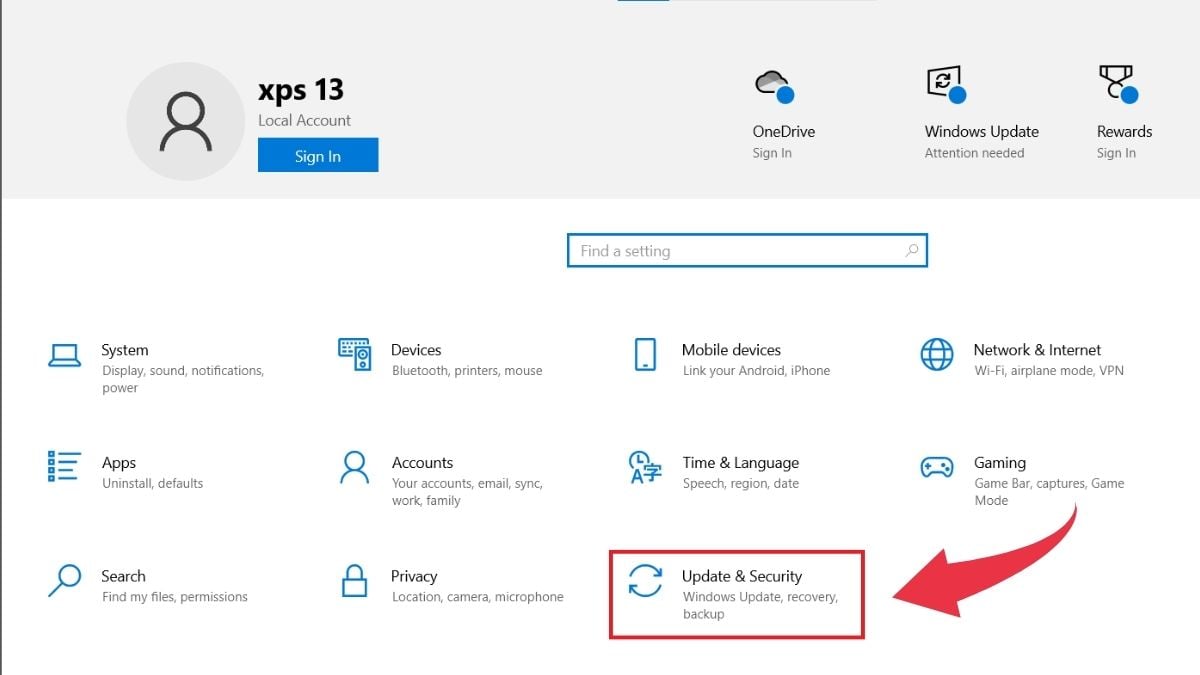The image size is (1200, 675).
Task: Click the magnifier inside Find a setting box
Action: (911, 251)
